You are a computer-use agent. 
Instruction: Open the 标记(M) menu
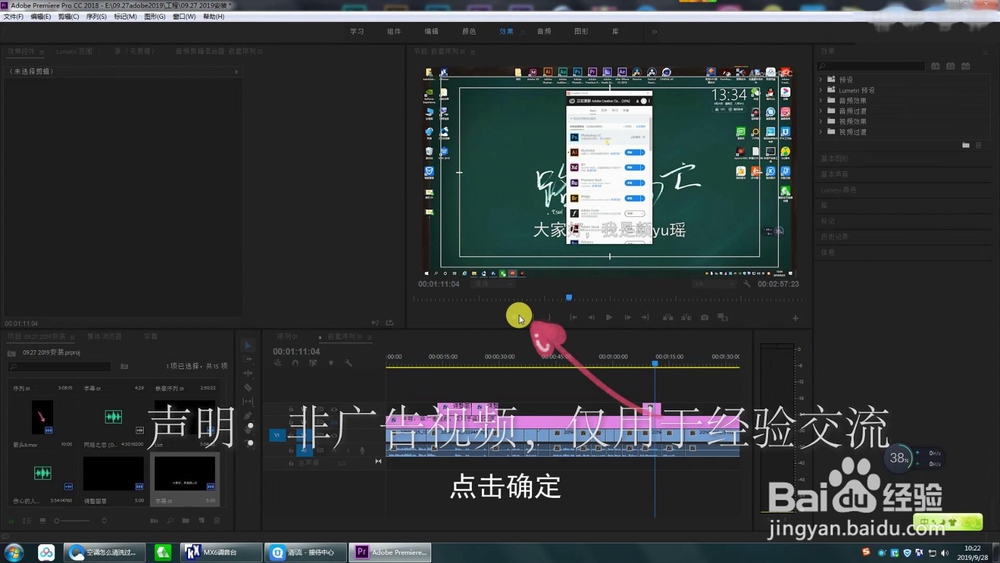(125, 17)
